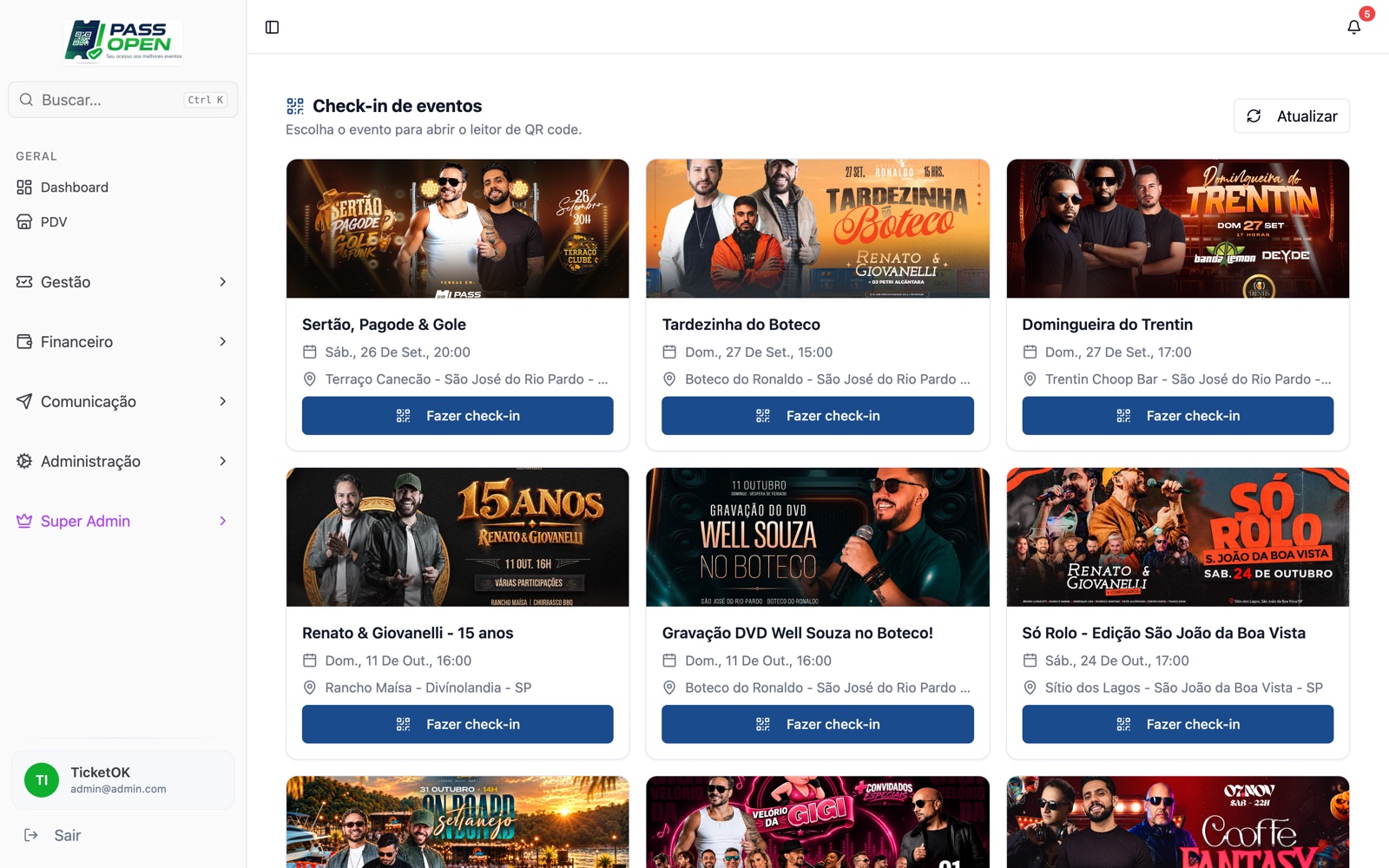This screenshot has width=1389, height=868.
Task: Open the Financeiro menu item
Action: pyautogui.click(x=123, y=341)
